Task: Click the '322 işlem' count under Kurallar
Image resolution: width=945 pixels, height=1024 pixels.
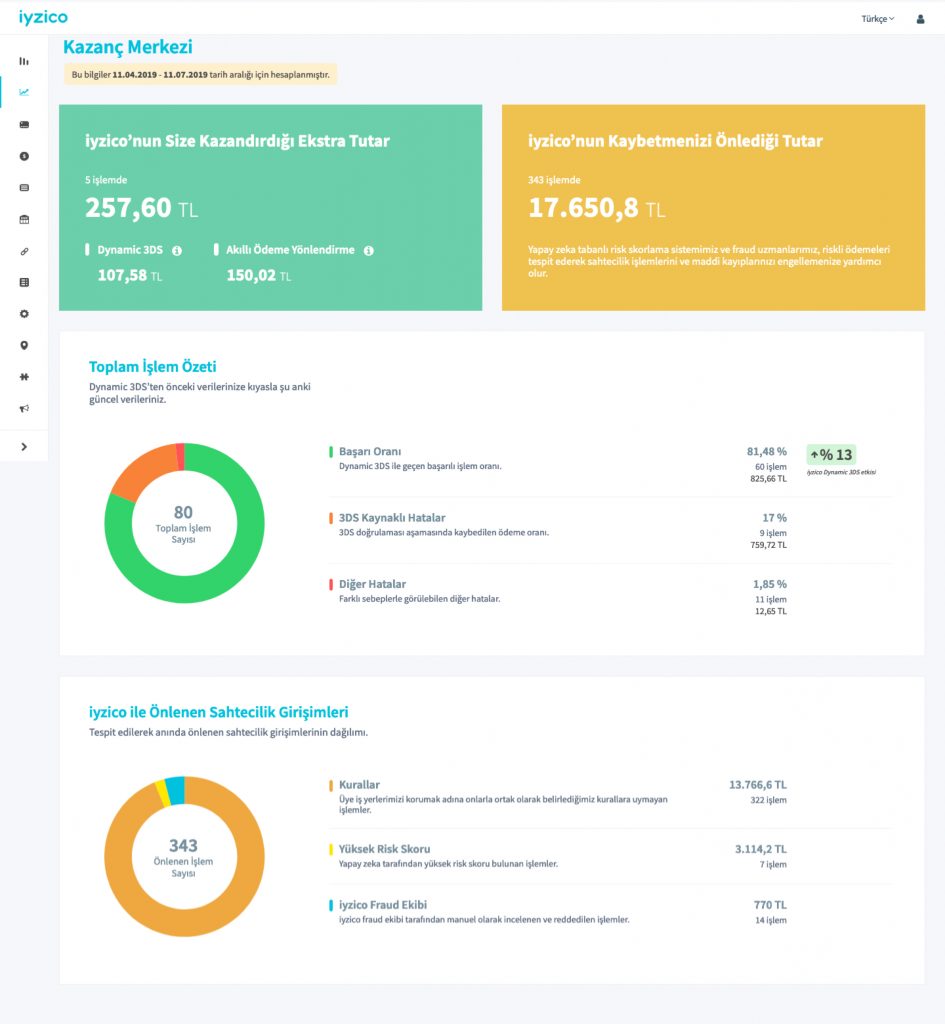Action: point(768,800)
